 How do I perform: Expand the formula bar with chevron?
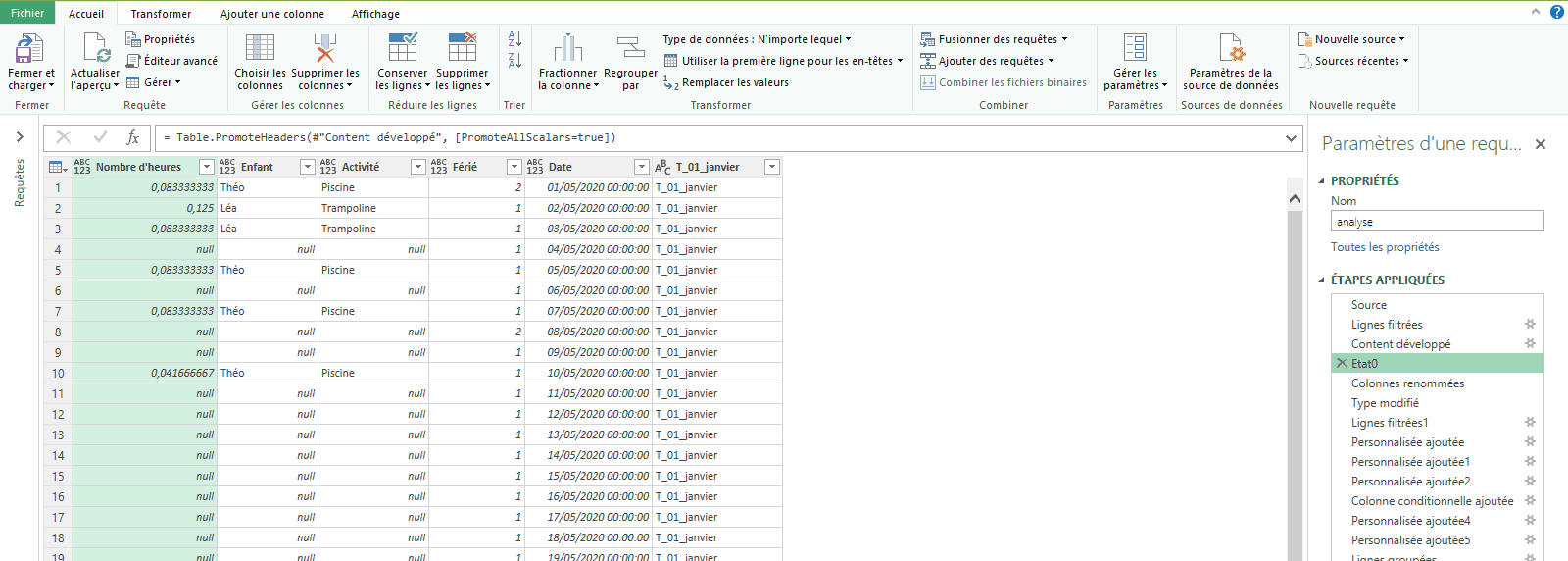pos(1291,138)
